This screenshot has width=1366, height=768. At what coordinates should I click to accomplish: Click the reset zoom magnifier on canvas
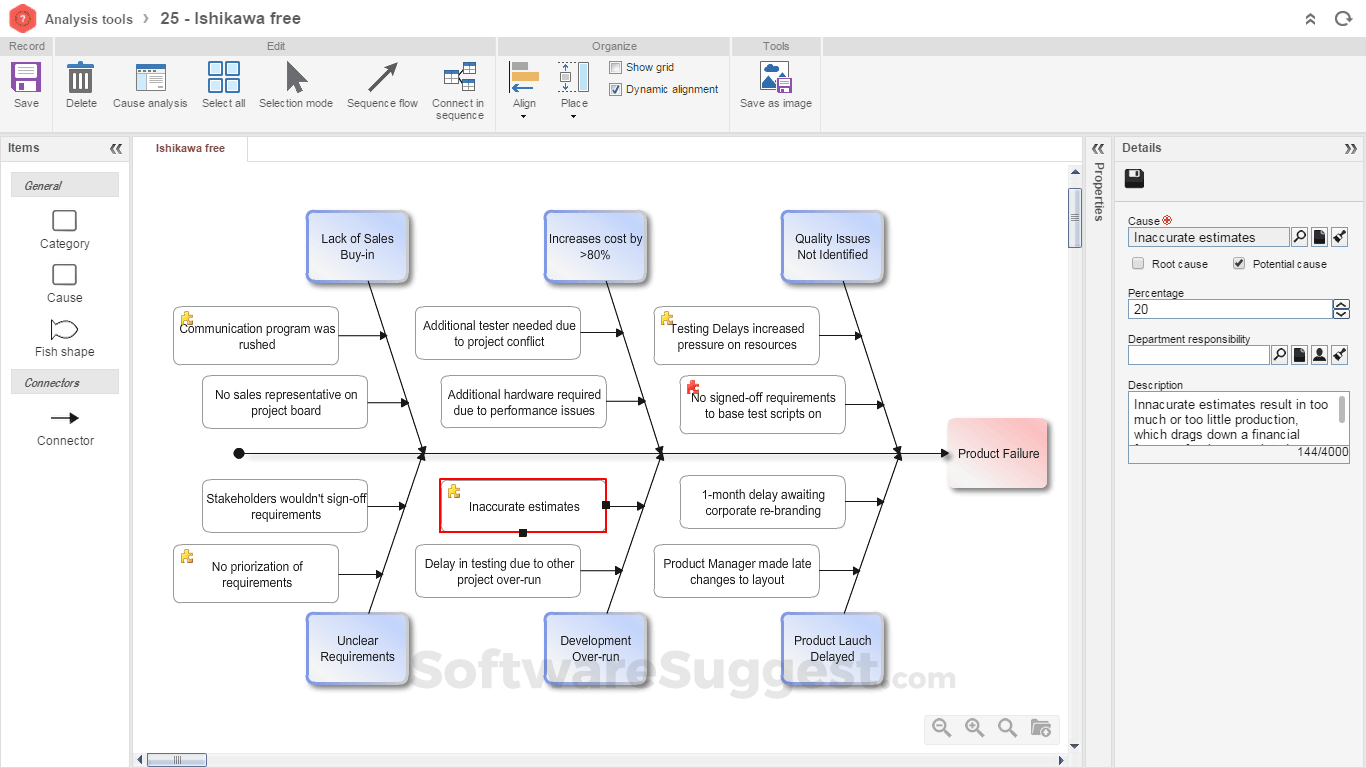pos(1007,728)
